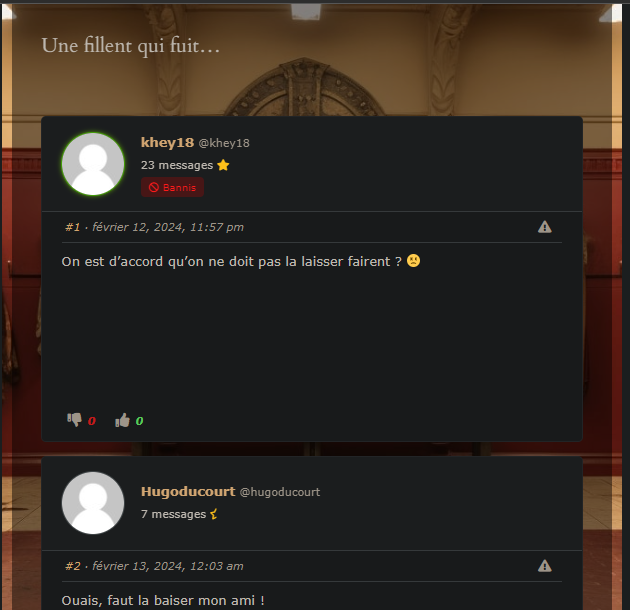Click the @hugoducourt handle
The height and width of the screenshot is (610, 630).
280,492
